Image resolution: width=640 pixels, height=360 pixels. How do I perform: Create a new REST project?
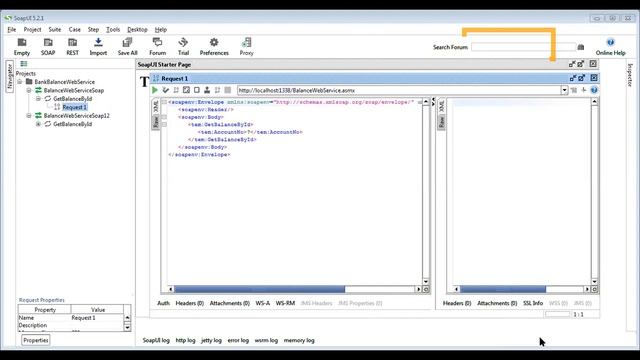[72, 47]
